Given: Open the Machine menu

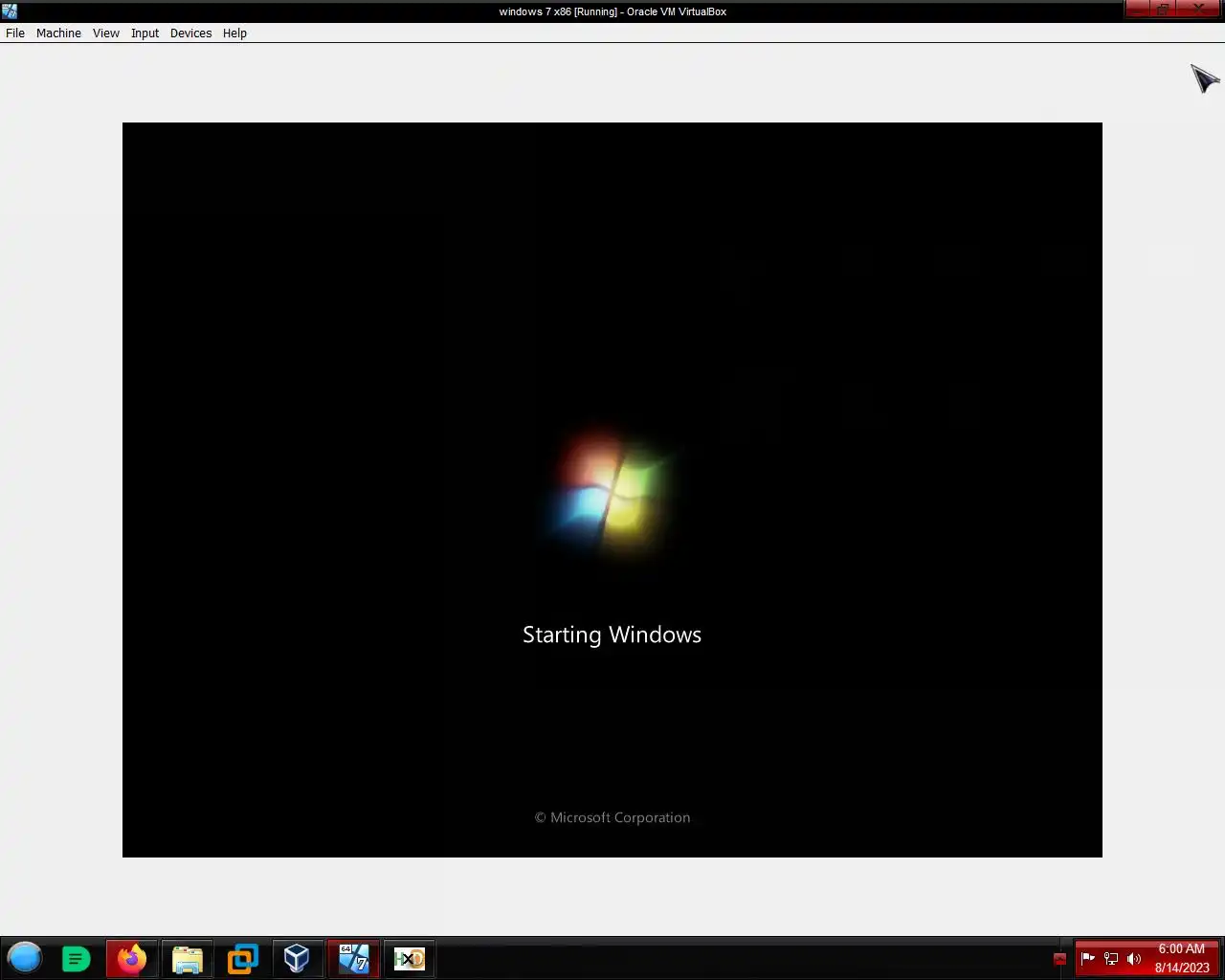Looking at the screenshot, I should (x=58, y=33).
